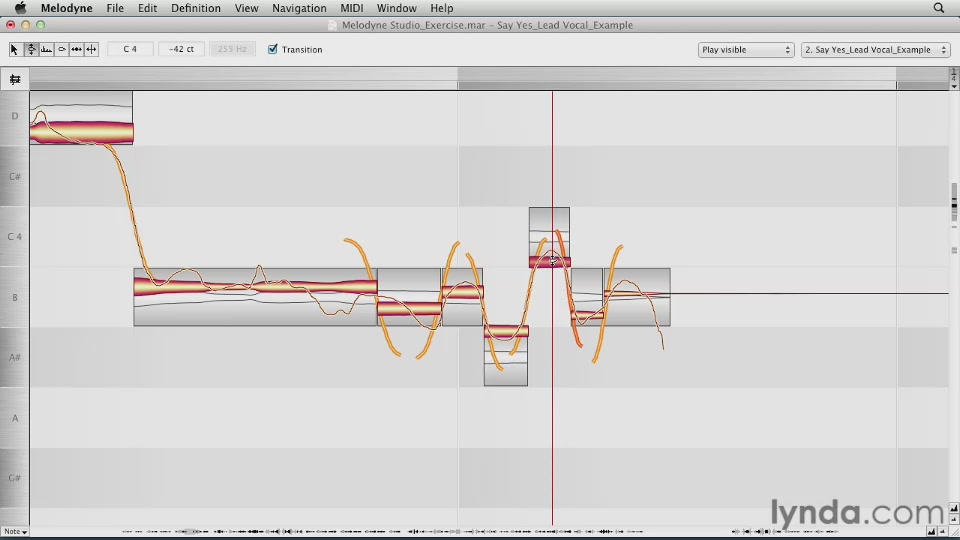Screen dimensions: 960x540
Task: Click the waveform overview scroller at bottom
Action: 478,531
